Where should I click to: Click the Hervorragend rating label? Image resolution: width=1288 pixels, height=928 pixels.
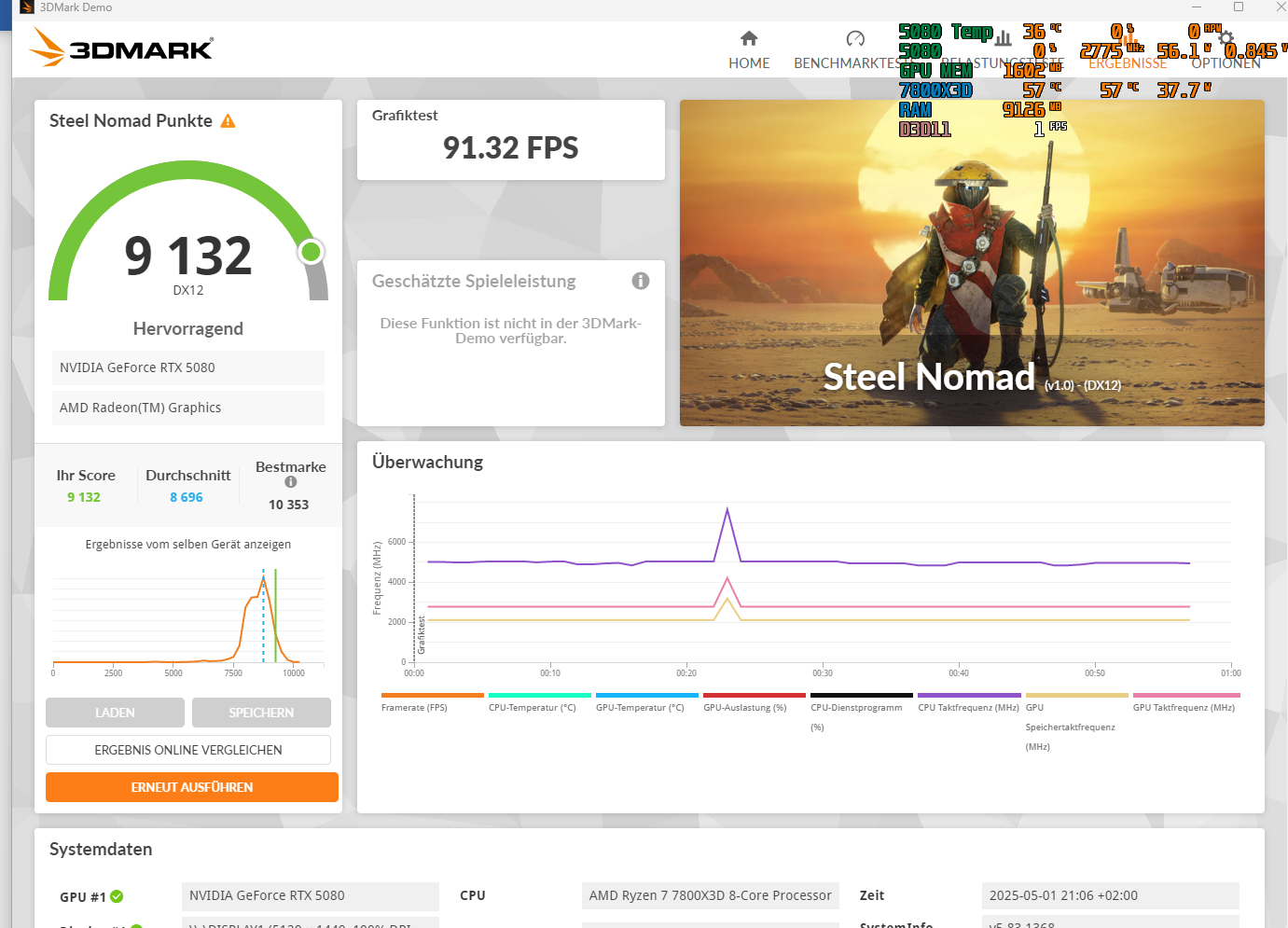pos(188,328)
